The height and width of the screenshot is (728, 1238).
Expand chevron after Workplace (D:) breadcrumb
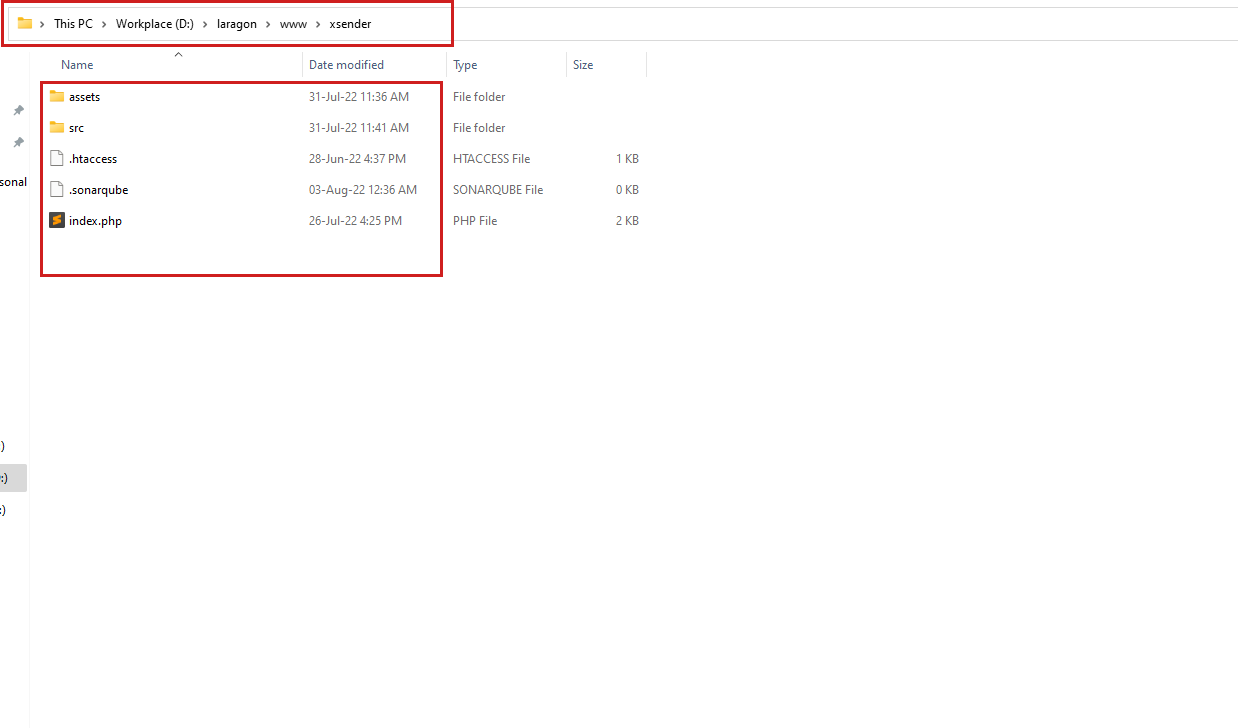pos(205,24)
